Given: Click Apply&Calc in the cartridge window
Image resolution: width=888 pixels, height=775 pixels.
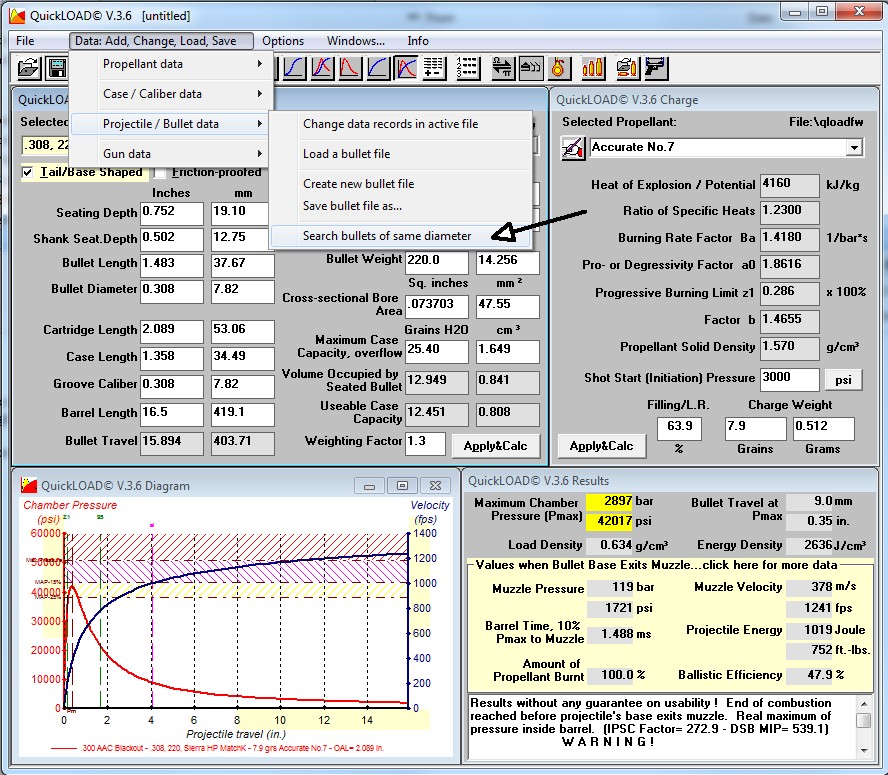Looking at the screenshot, I should (496, 446).
